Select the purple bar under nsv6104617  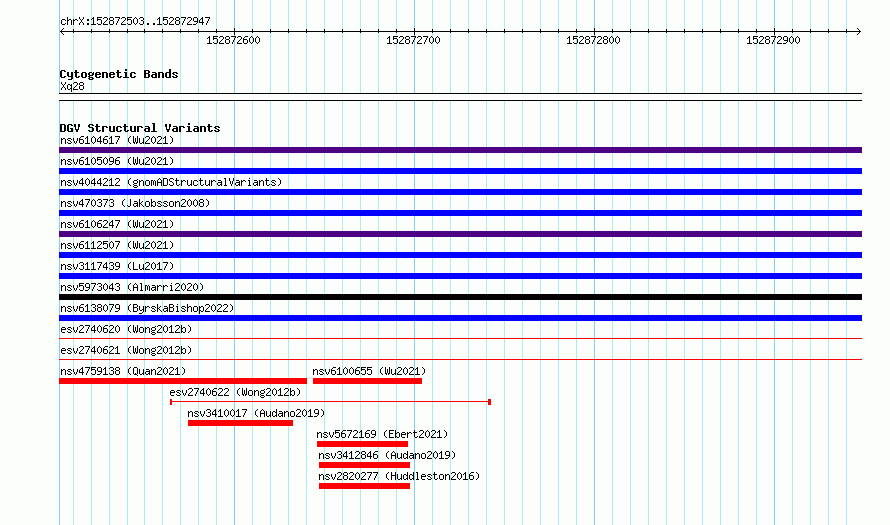460,150
